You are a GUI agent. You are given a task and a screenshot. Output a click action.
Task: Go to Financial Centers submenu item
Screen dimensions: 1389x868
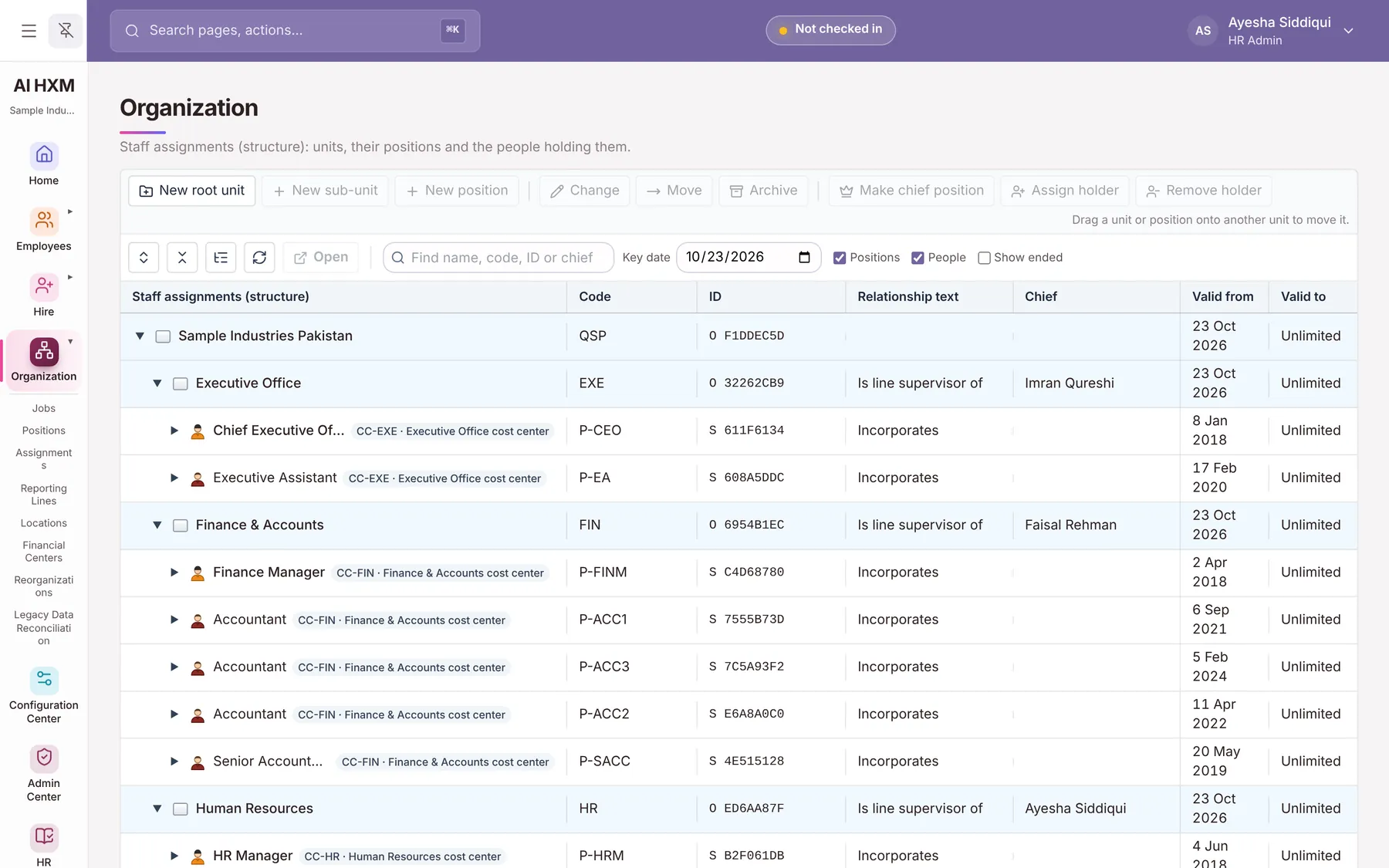[44, 552]
